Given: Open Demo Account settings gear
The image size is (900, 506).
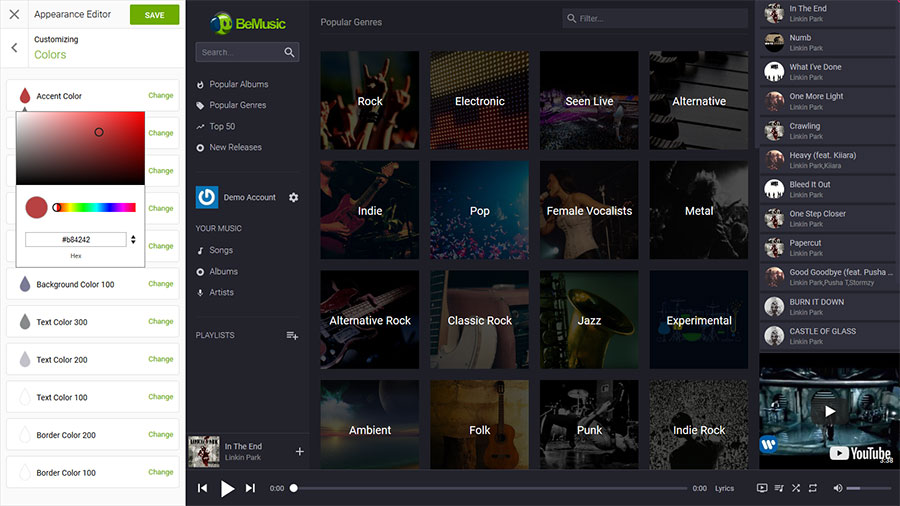Looking at the screenshot, I should click(293, 198).
